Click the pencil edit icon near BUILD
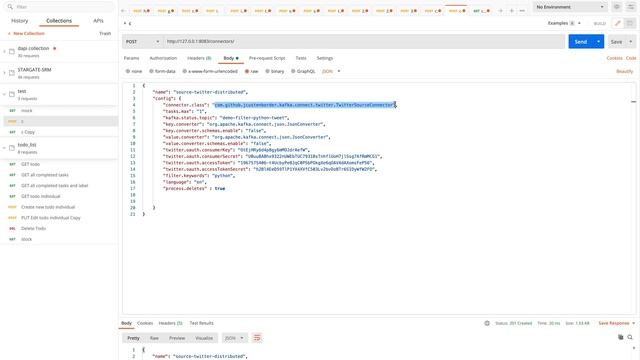Image resolution: width=640 pixels, height=360 pixels. click(618, 23)
